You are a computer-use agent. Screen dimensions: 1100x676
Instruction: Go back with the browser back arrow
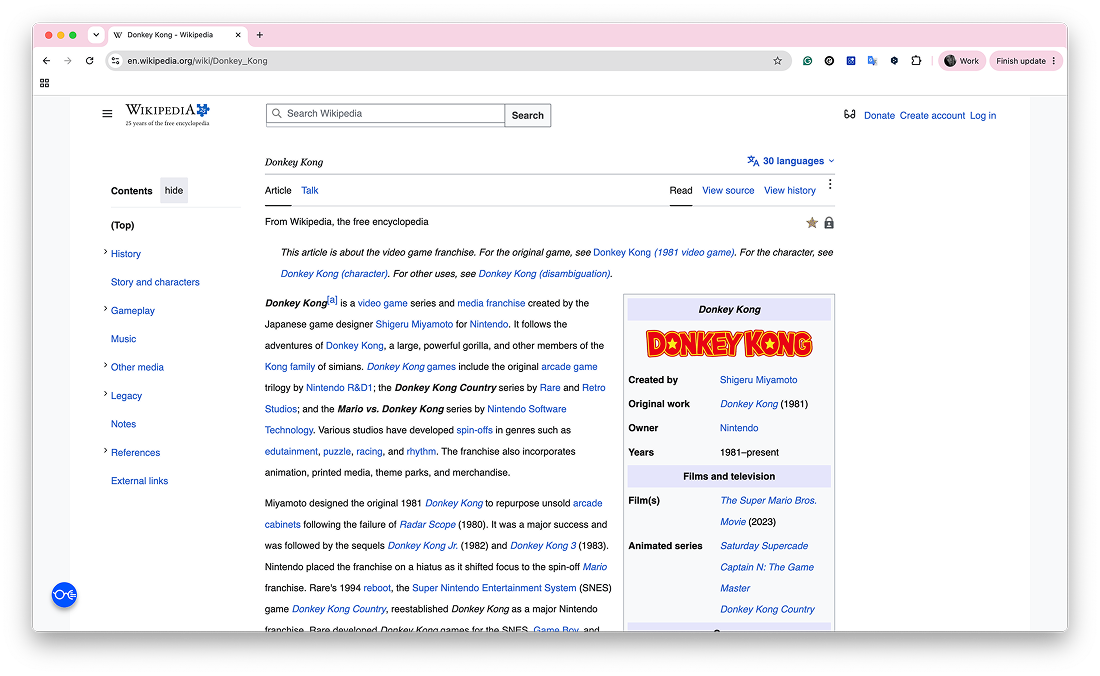pyautogui.click(x=46, y=61)
